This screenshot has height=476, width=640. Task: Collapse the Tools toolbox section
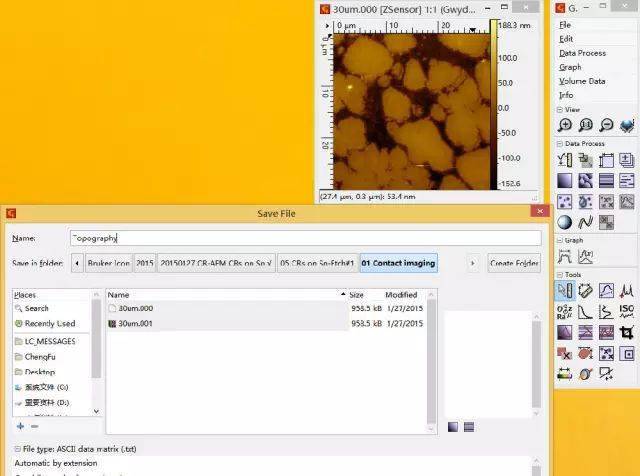pyautogui.click(x=560, y=275)
